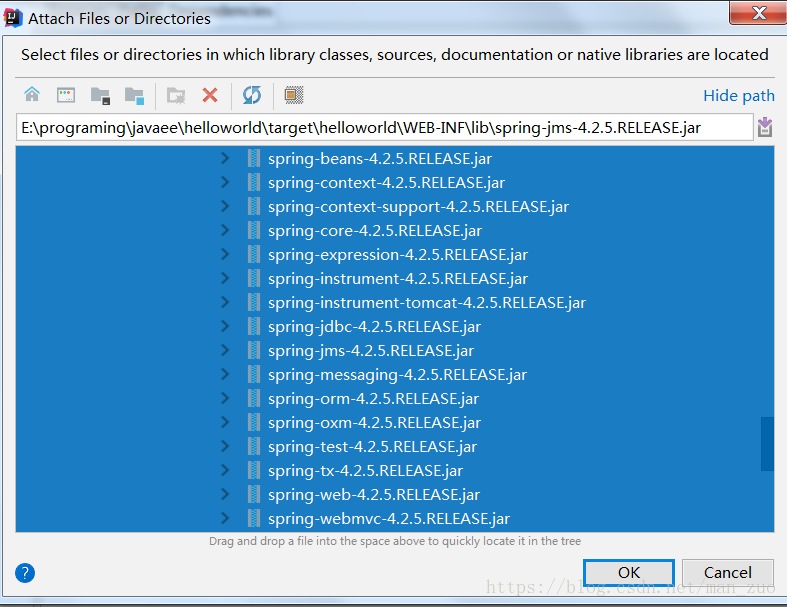The width and height of the screenshot is (787, 607).
Task: Select spring-instrument-4.2.5.RELEASE.jar file name
Action: click(398, 279)
